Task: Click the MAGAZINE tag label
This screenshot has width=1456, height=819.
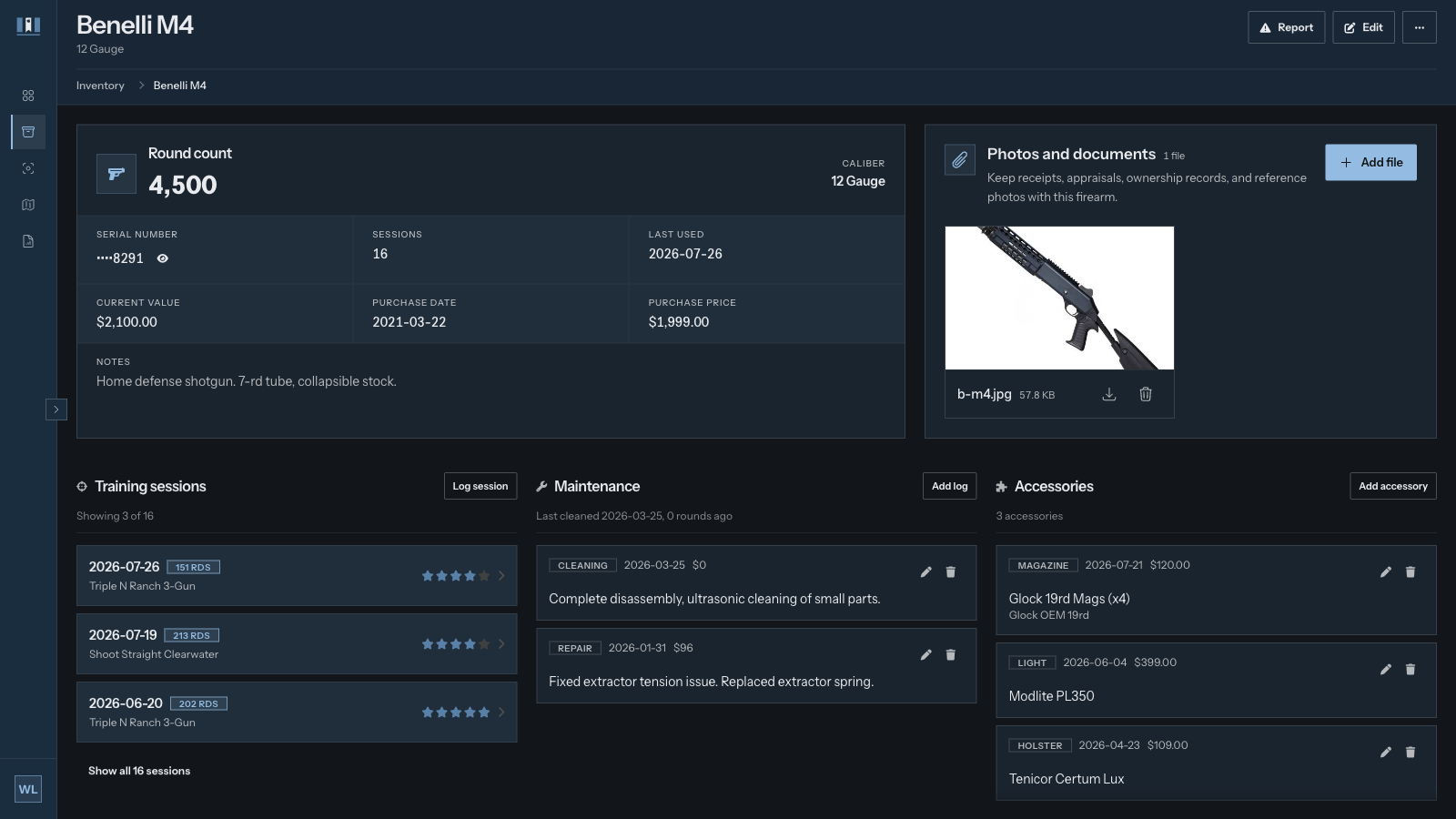Action: (1043, 565)
